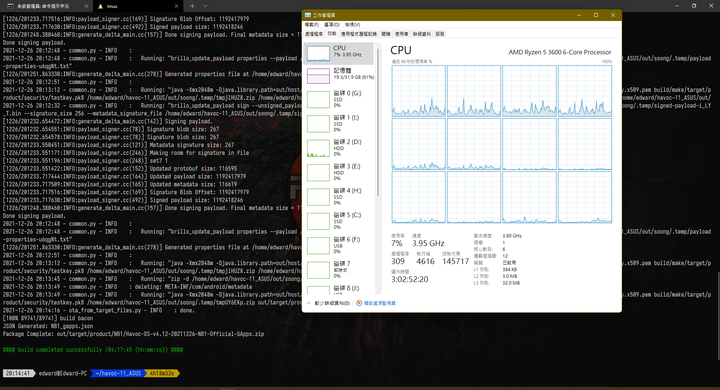Click the 3:02:52:20 uptime value

point(410,279)
